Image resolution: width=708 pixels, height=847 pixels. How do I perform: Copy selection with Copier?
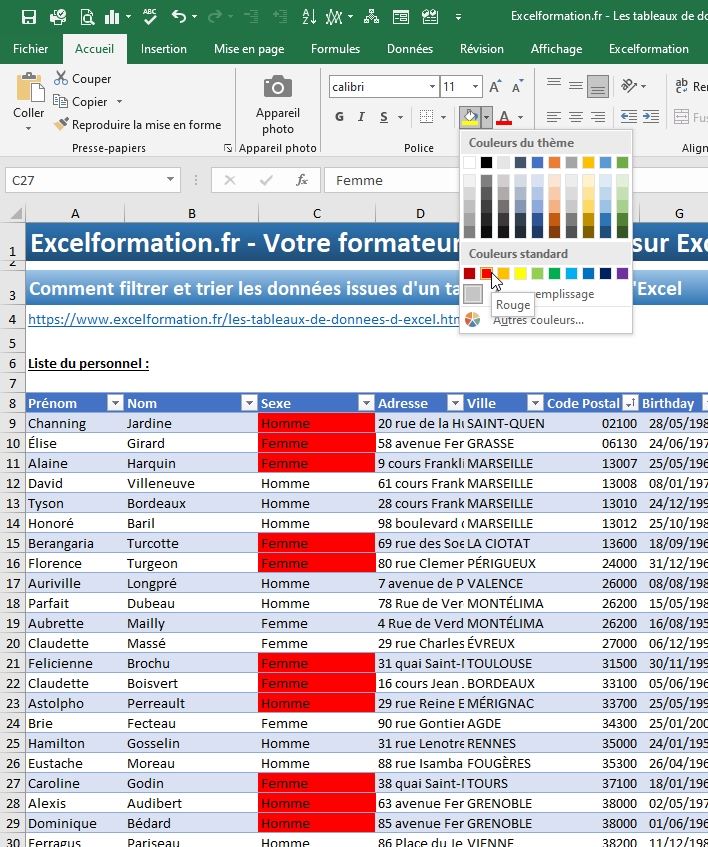(80, 102)
